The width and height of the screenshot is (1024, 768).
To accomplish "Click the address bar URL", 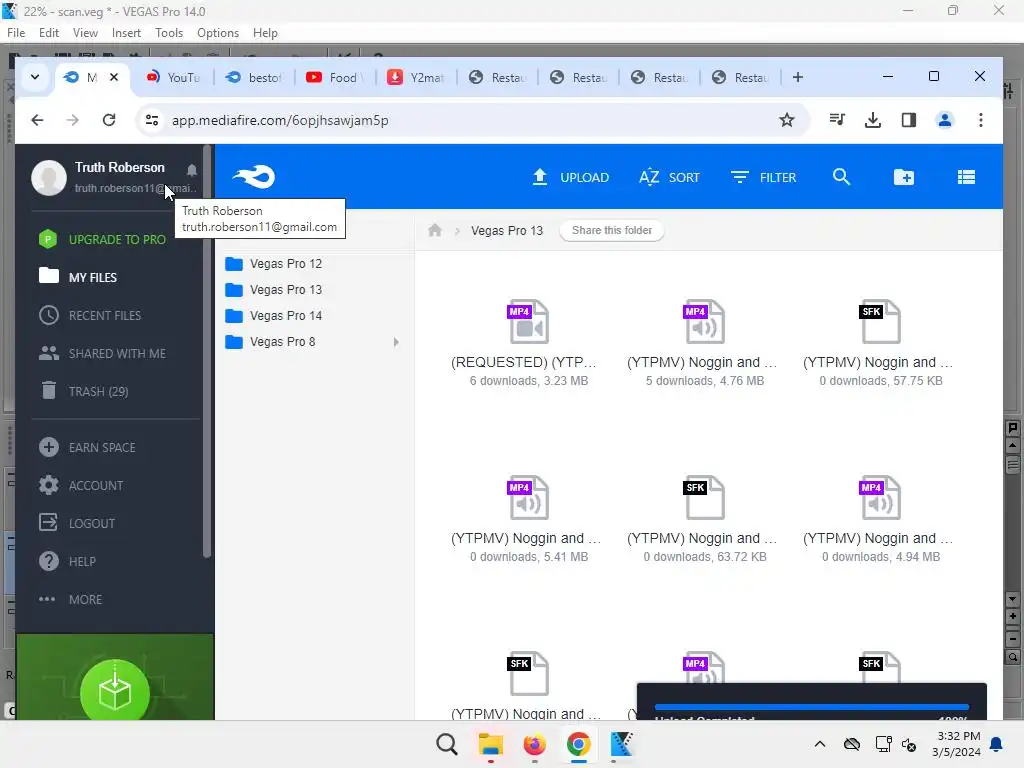I will [x=280, y=120].
